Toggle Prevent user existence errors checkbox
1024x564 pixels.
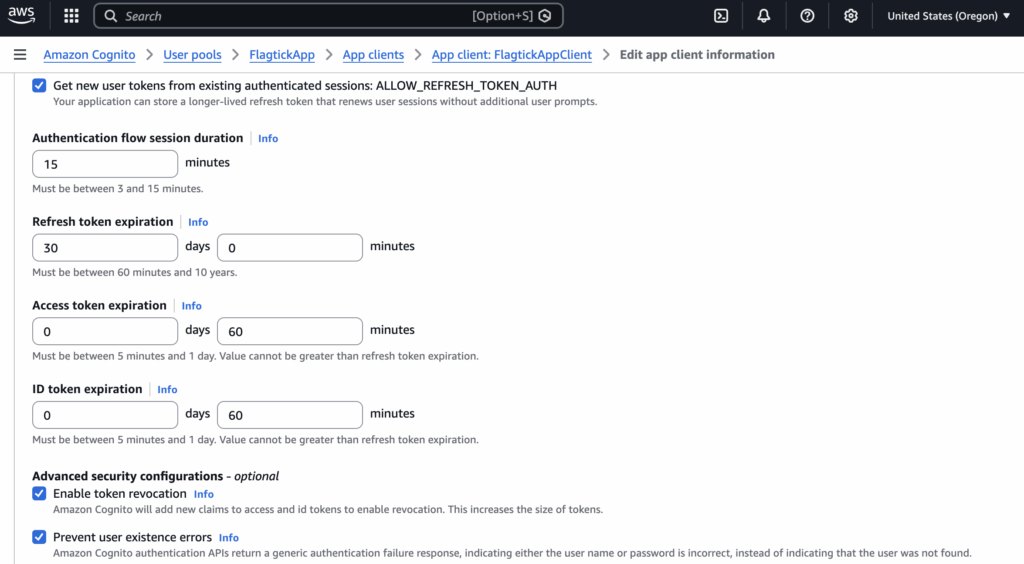39,537
